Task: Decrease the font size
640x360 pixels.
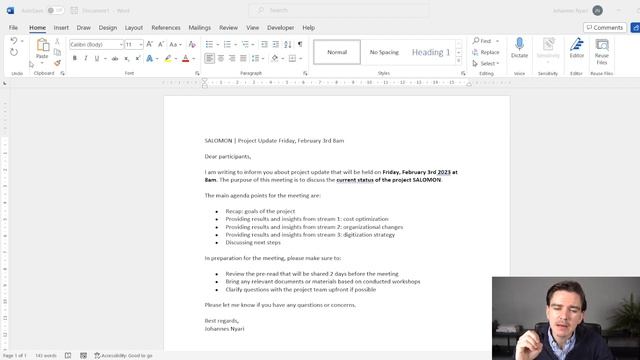Action: [161, 44]
